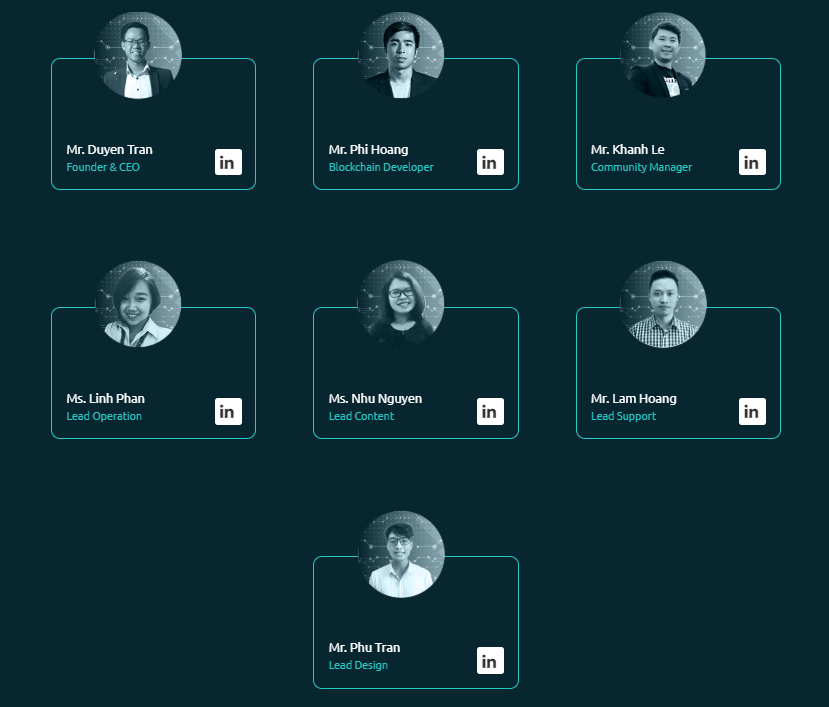Viewport: 829px width, 707px height.
Task: Click the Lead Design role label
Action: tap(358, 665)
